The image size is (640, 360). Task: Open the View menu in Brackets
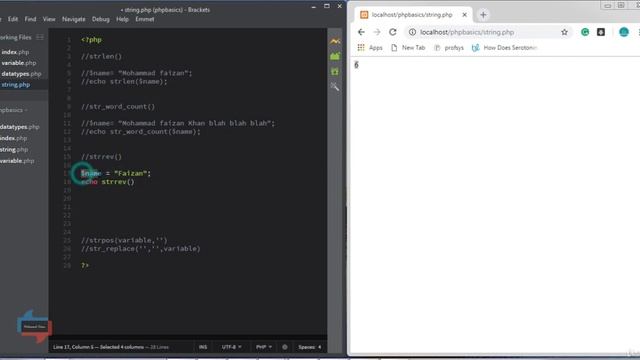tap(49, 19)
